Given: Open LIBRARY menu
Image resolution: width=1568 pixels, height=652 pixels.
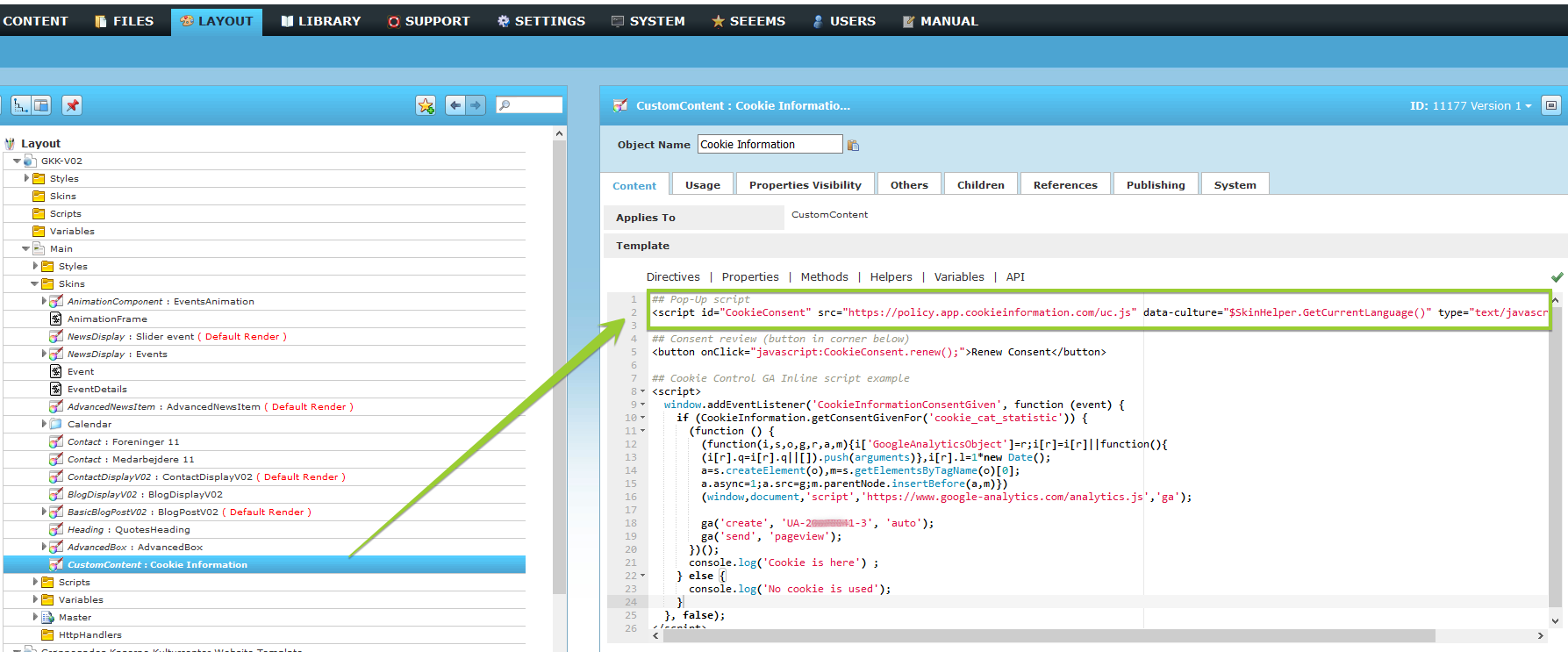Looking at the screenshot, I should tap(320, 21).
